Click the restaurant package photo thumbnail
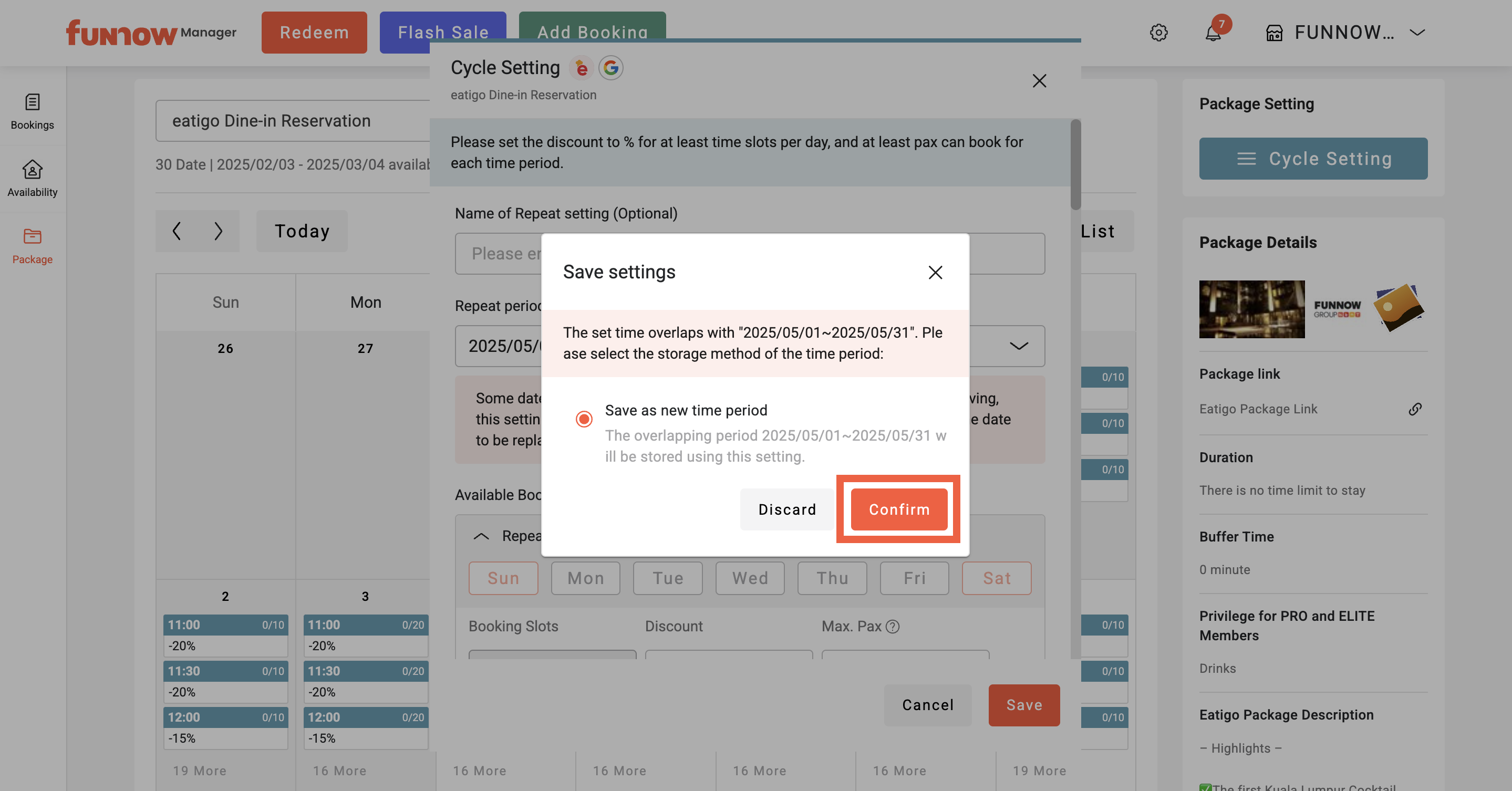 [x=1251, y=309]
